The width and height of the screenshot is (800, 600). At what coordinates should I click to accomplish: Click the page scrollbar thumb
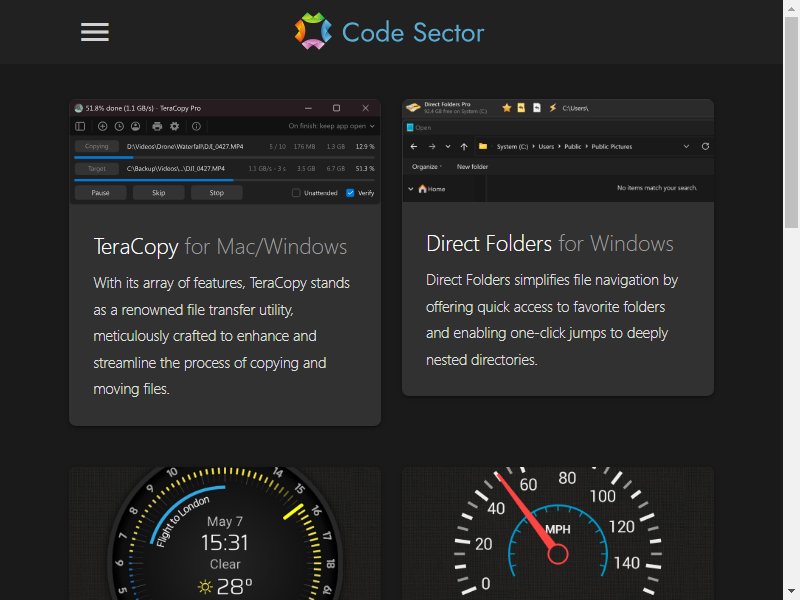791,122
